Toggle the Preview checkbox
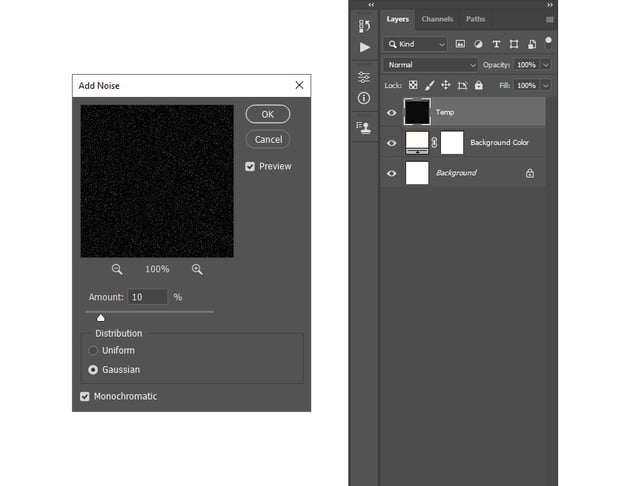 point(250,166)
